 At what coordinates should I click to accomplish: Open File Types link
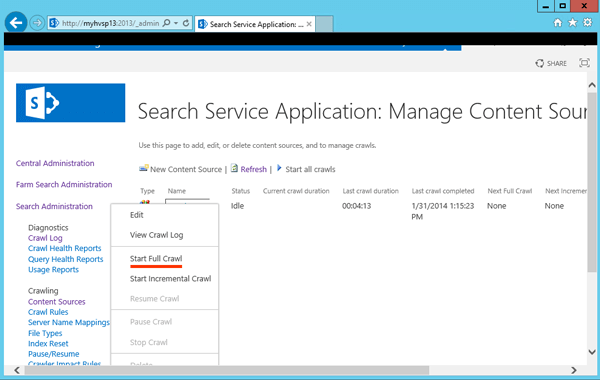[45, 333]
